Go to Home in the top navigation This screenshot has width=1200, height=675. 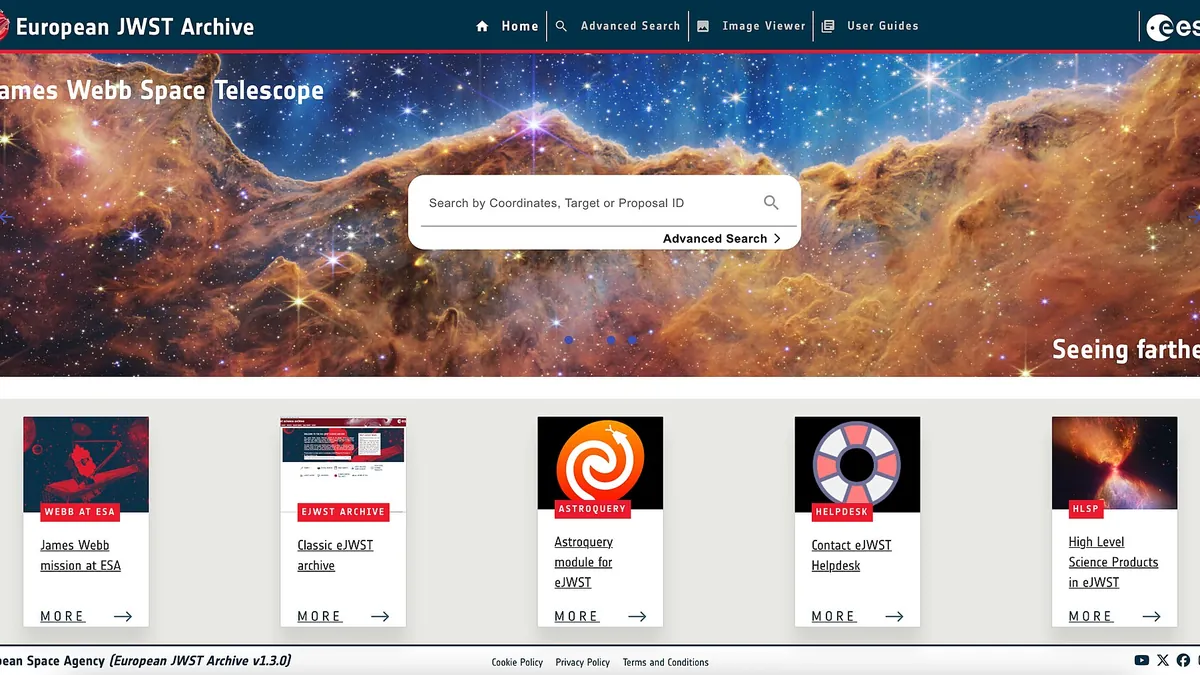coord(508,26)
